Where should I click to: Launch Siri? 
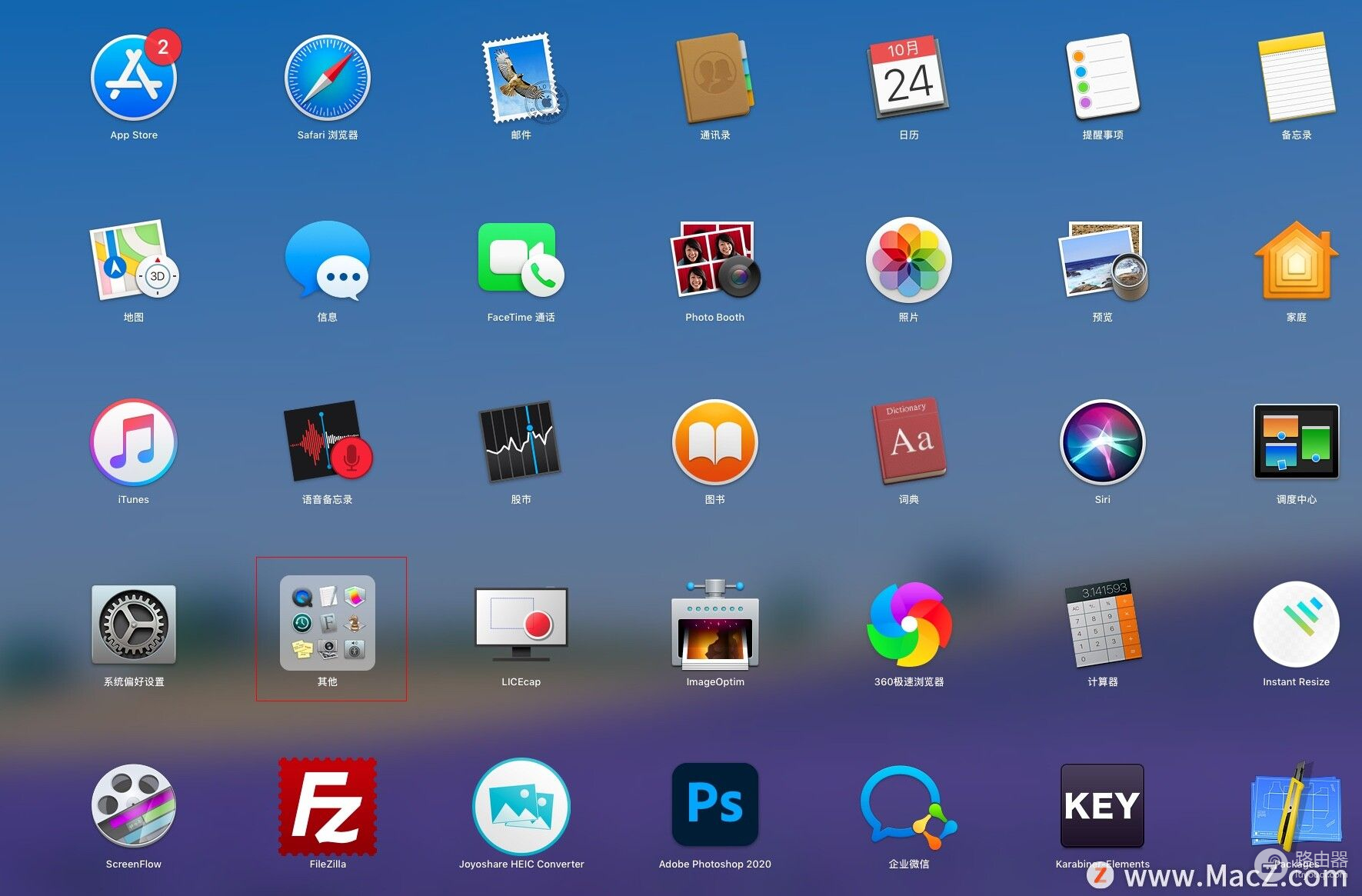[x=1103, y=442]
